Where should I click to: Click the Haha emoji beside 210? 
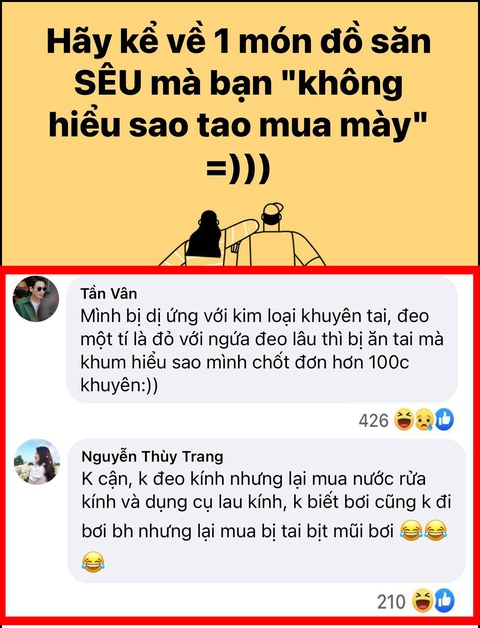tap(422, 601)
